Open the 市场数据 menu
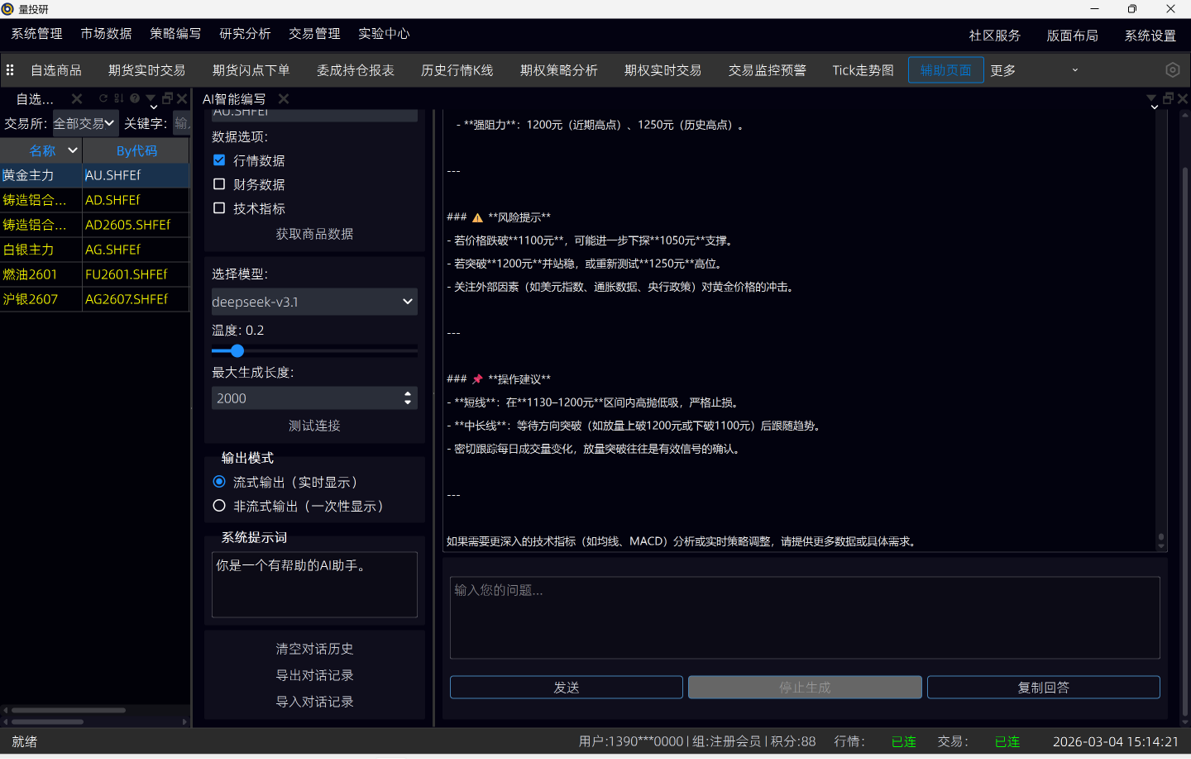This screenshot has height=759, width=1191. click(x=105, y=33)
